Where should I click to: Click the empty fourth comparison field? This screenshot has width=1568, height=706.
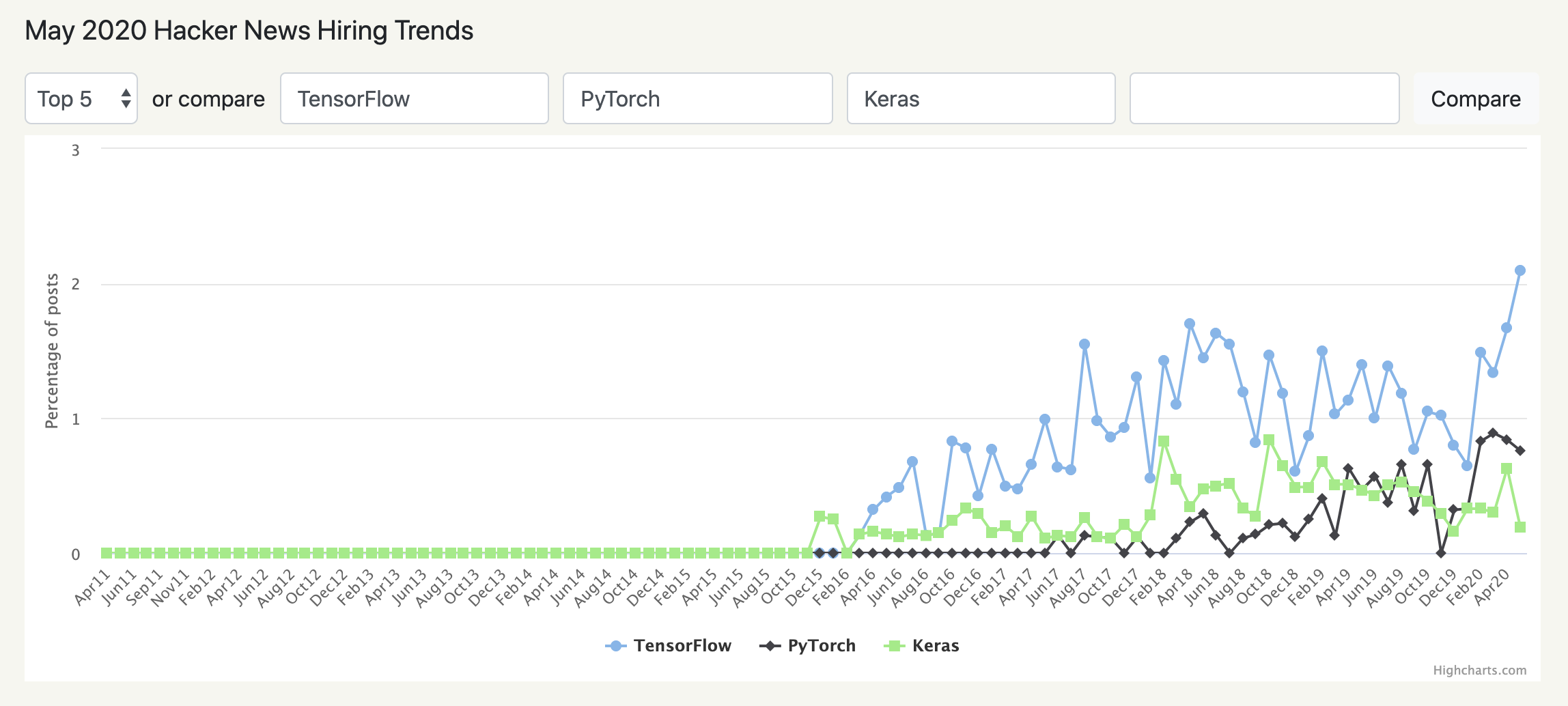[x=1264, y=98]
